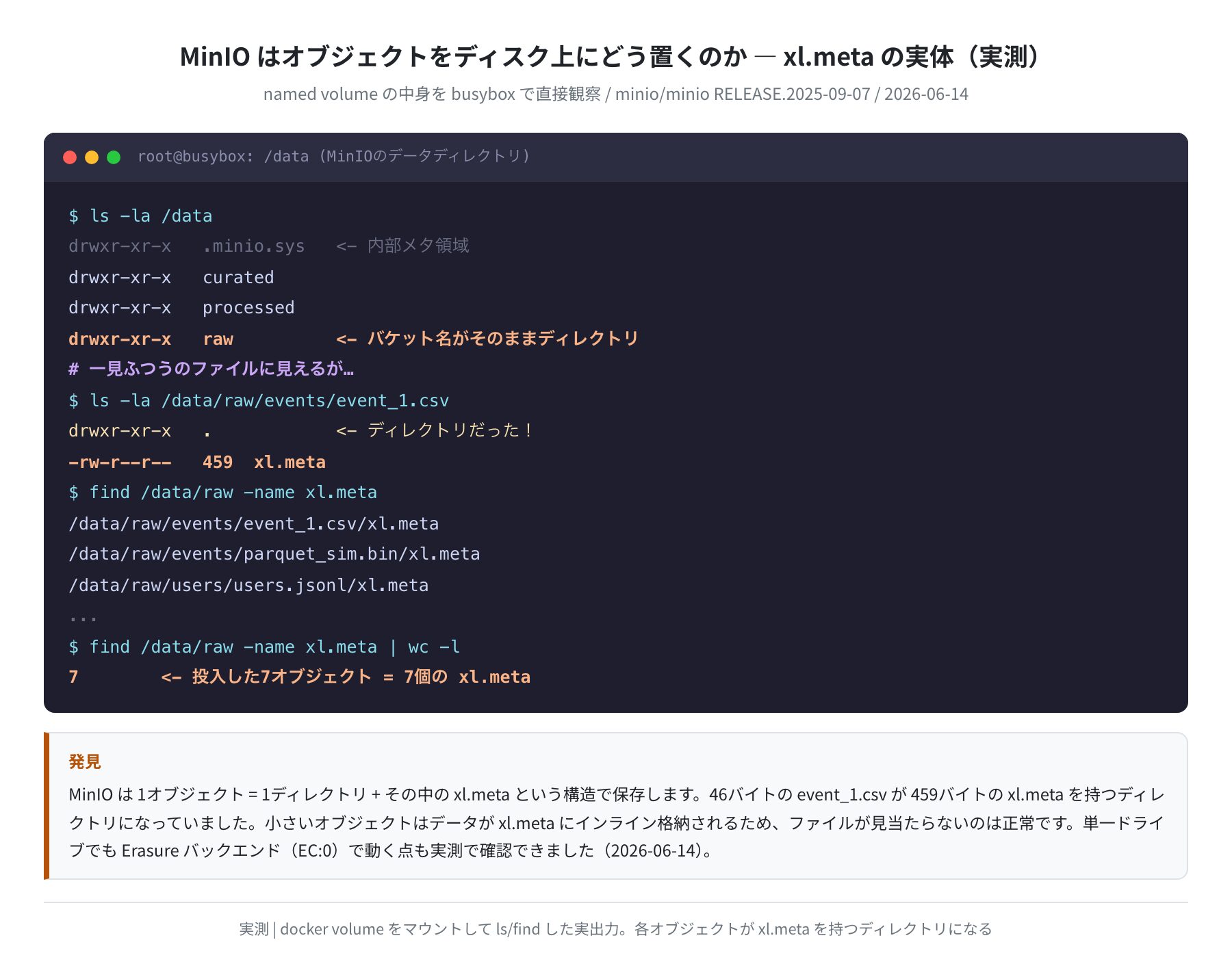
Task: Click the footer caption starting '実測 | docker volume'
Action: (615, 929)
